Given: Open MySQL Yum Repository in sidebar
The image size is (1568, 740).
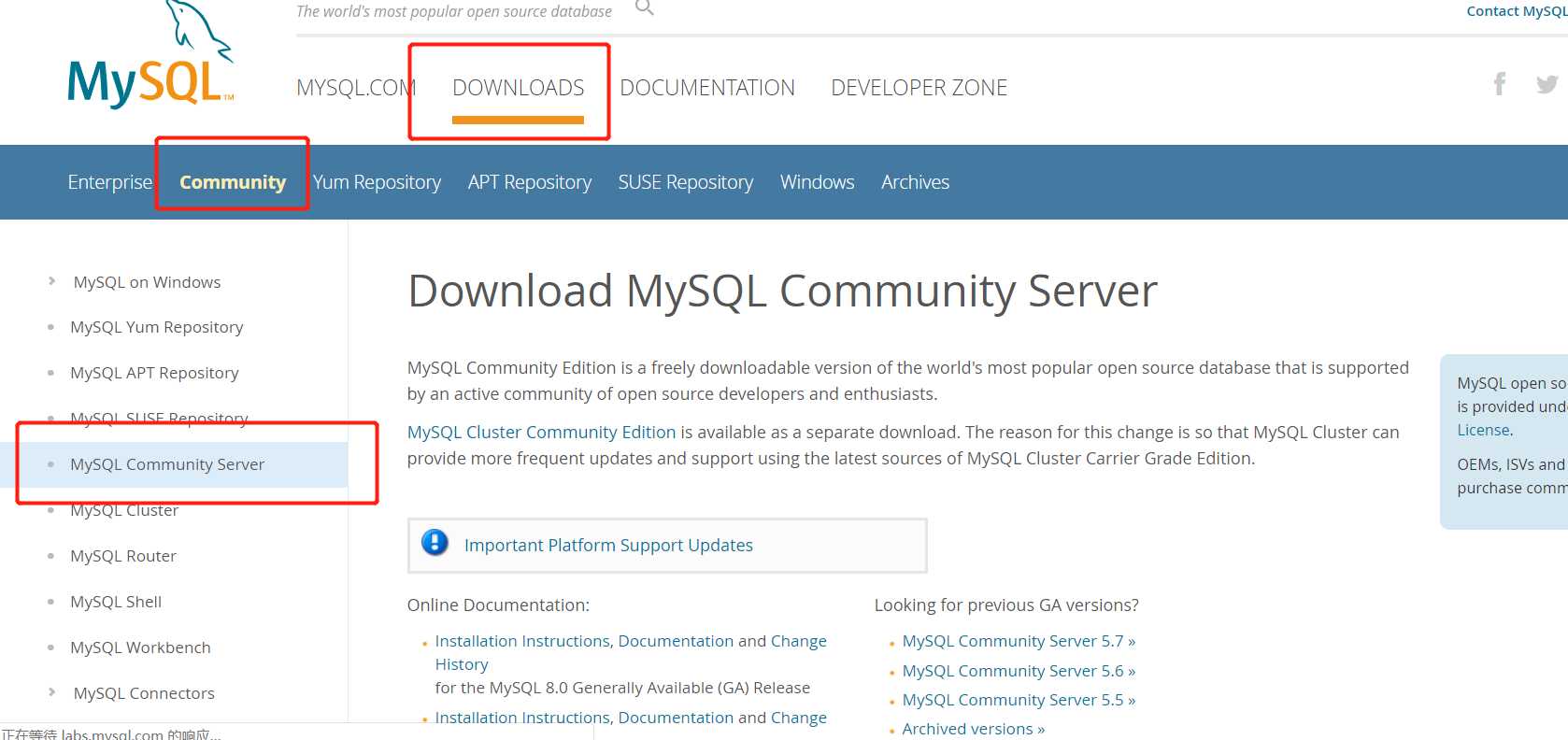Looking at the screenshot, I should pos(157,327).
